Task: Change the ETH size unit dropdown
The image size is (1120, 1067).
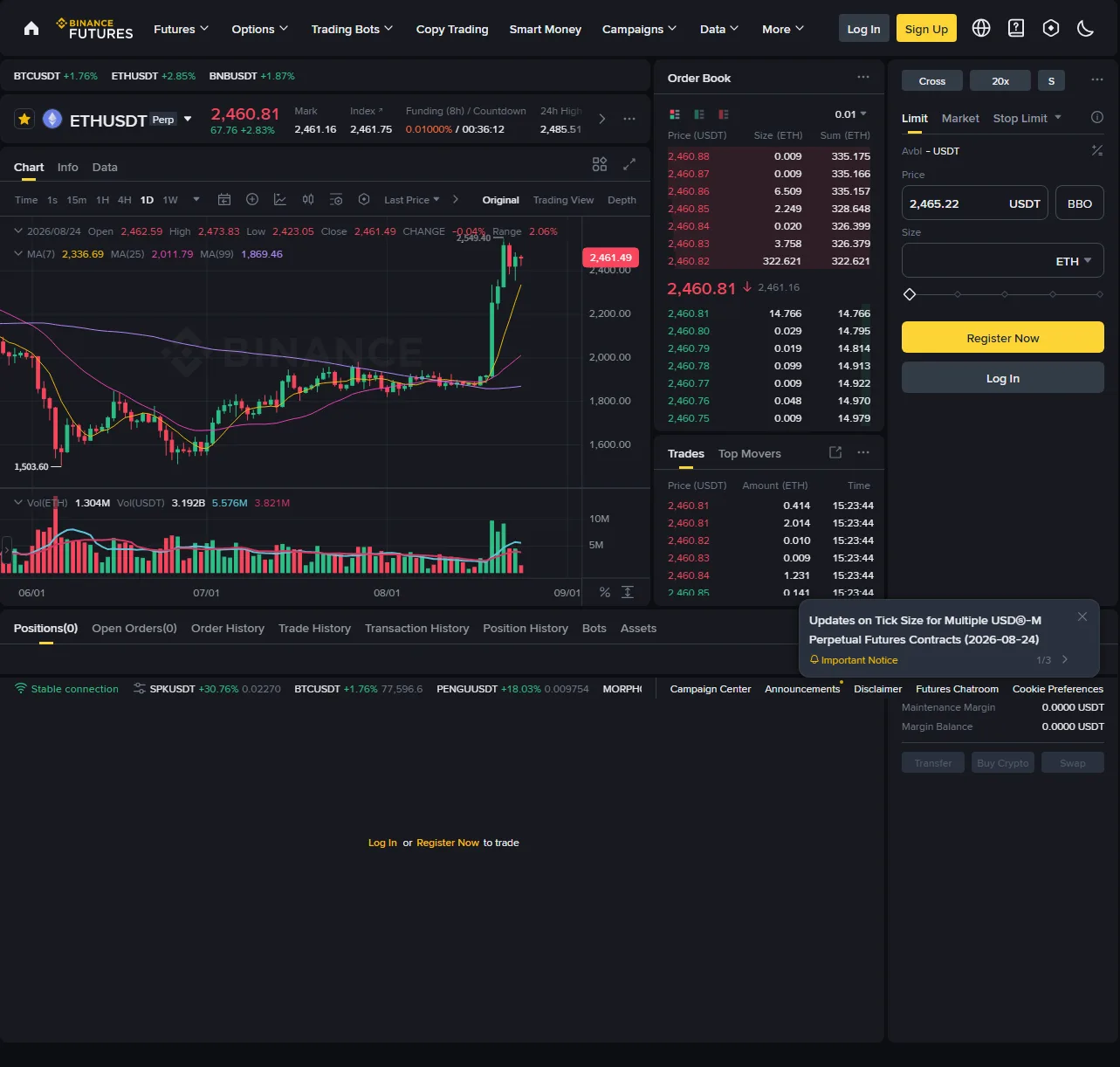Action: [x=1074, y=261]
